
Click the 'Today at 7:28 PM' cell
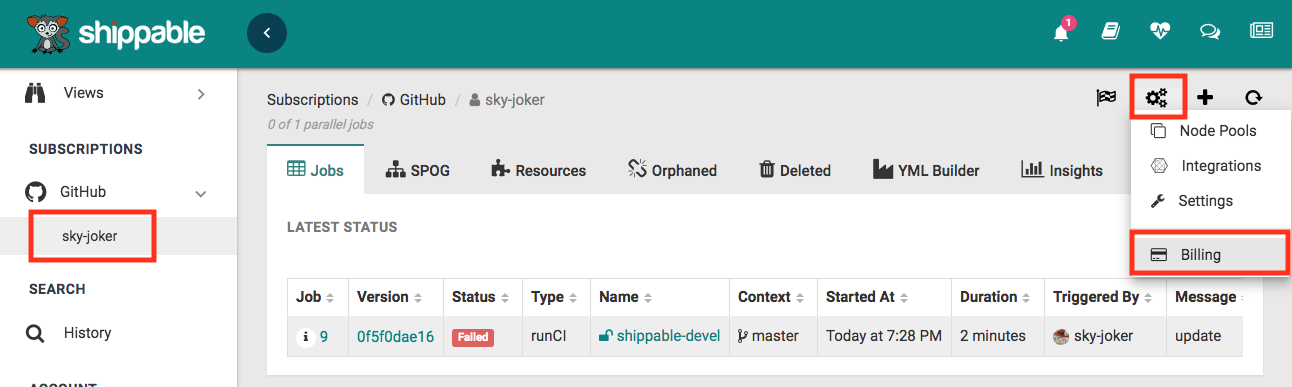(884, 336)
